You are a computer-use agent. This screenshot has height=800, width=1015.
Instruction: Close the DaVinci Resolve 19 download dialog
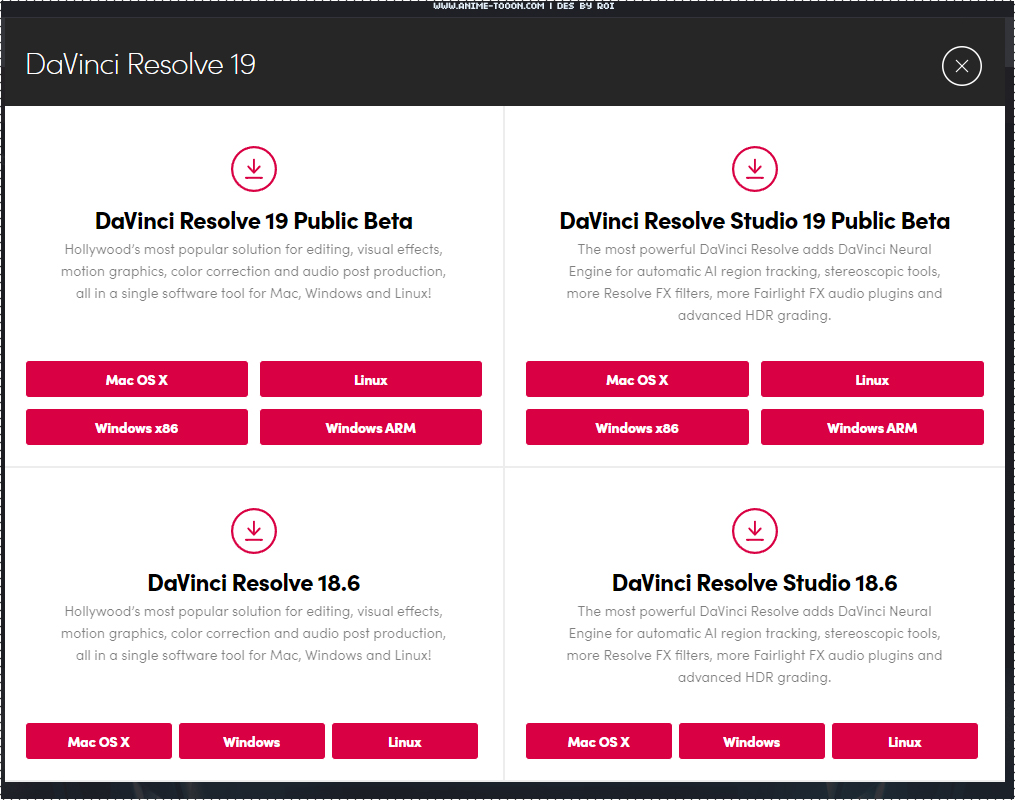pyautogui.click(x=962, y=66)
